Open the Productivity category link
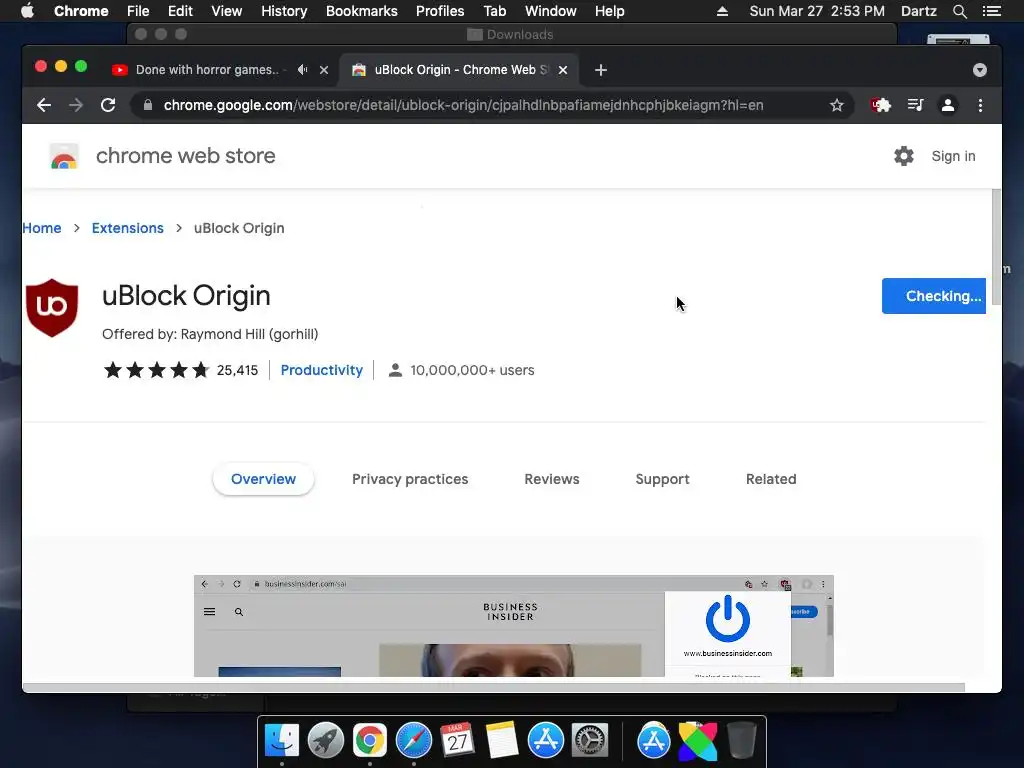The width and height of the screenshot is (1024, 768). click(321, 370)
